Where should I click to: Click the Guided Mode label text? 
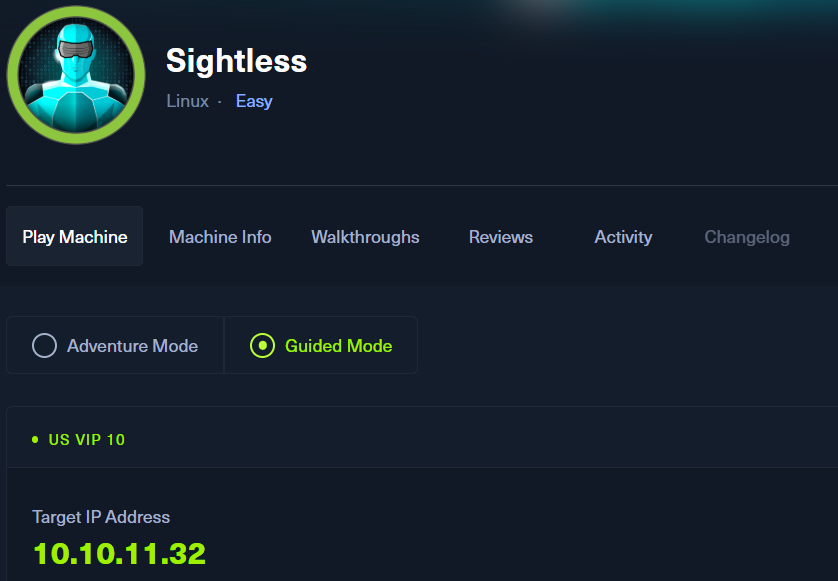tap(338, 346)
